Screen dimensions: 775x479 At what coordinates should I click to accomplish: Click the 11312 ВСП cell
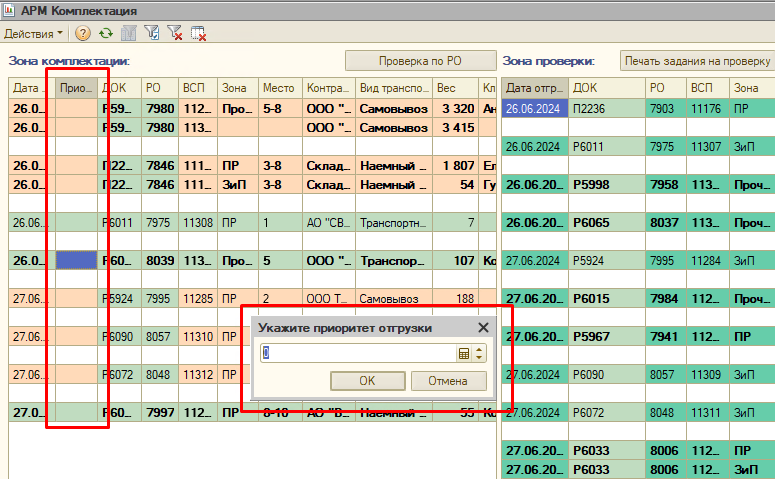coord(198,375)
